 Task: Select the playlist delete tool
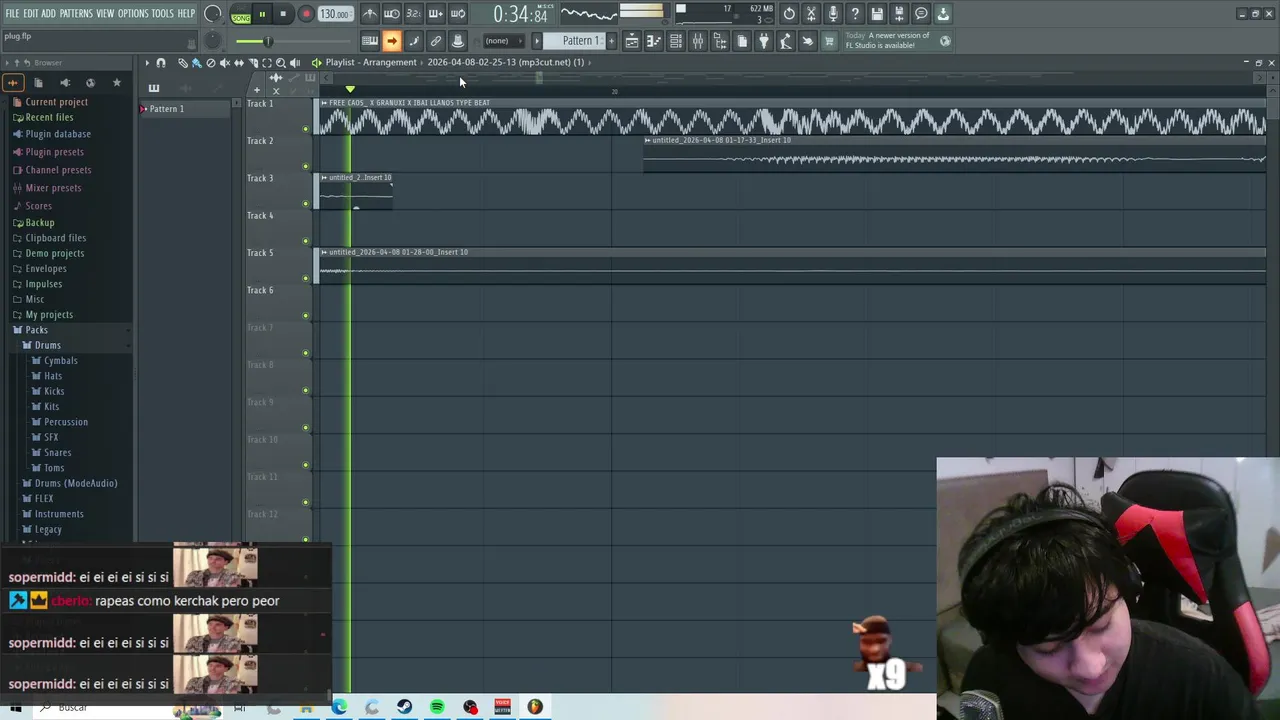coord(210,63)
